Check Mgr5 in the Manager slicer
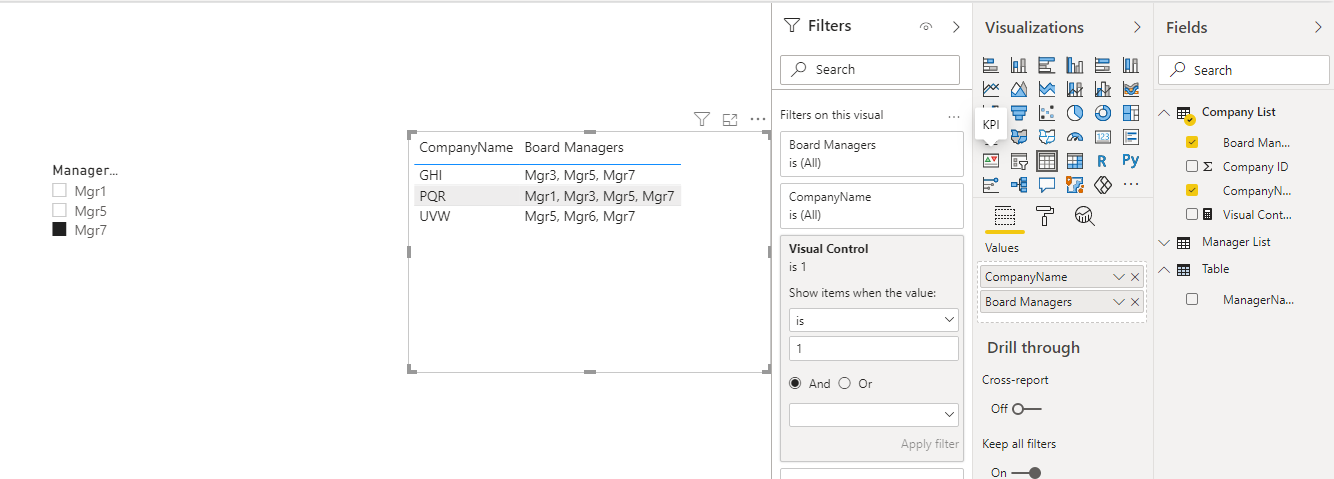1334x479 pixels. [x=59, y=211]
